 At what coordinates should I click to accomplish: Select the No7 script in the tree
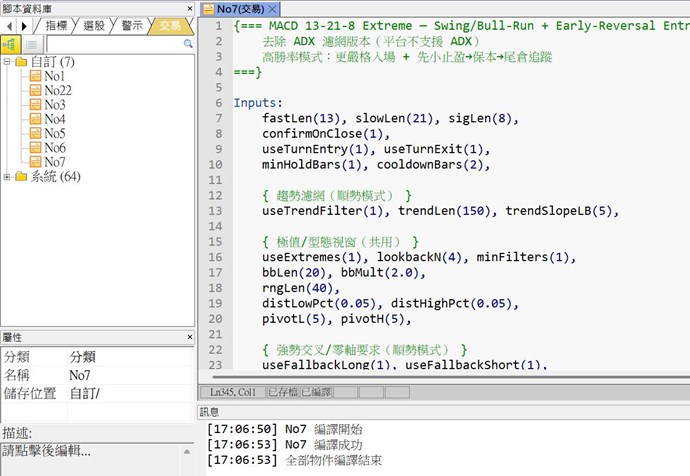pos(54,162)
